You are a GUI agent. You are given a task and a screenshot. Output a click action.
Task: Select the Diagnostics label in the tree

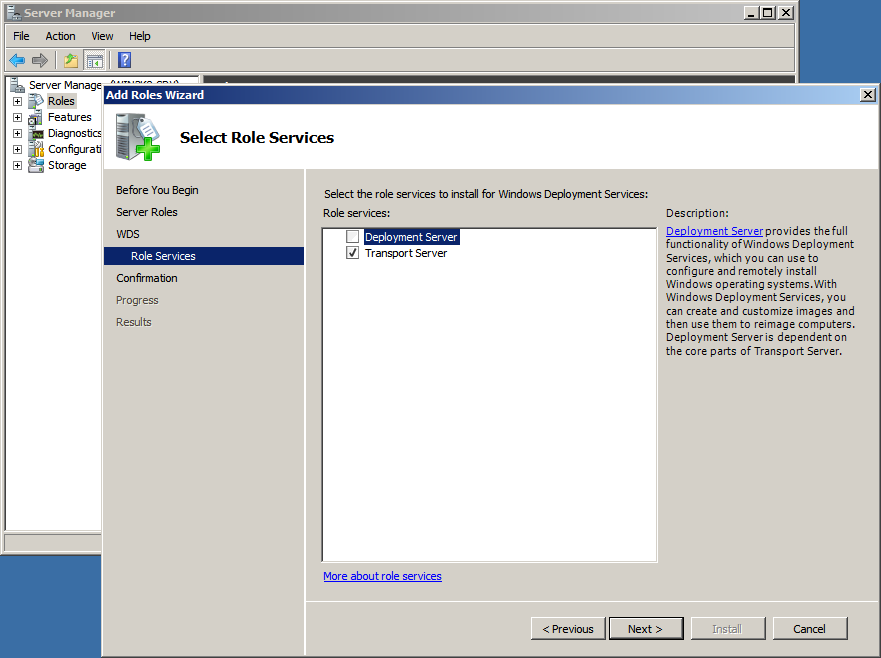click(74, 133)
